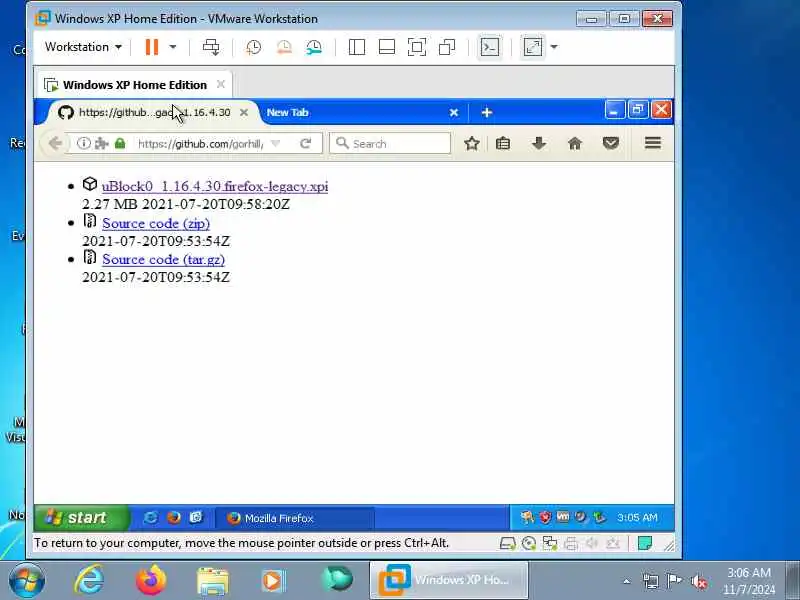Click the stretch guest display icon

533,47
